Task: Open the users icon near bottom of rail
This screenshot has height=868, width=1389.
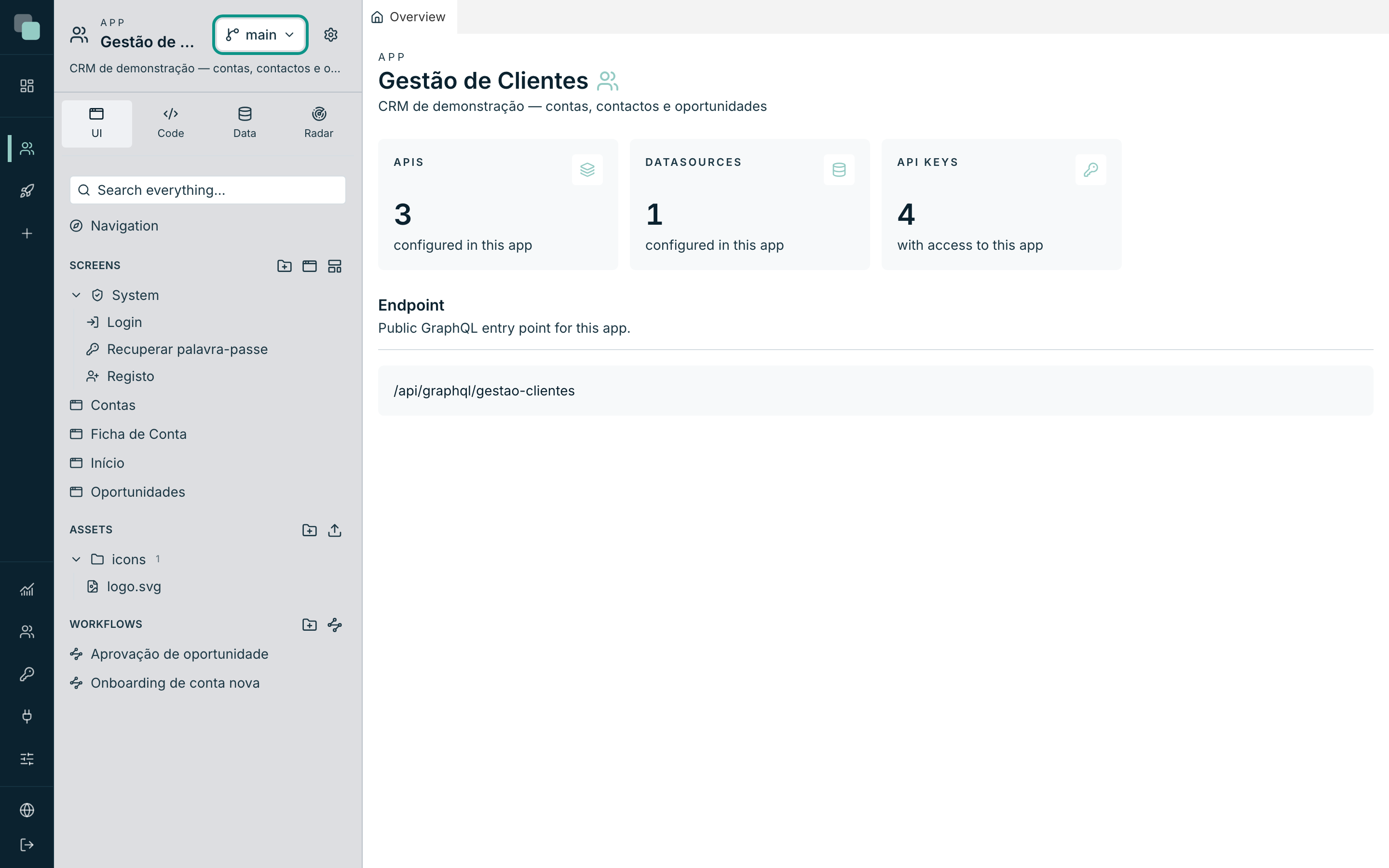Action: tap(27, 632)
